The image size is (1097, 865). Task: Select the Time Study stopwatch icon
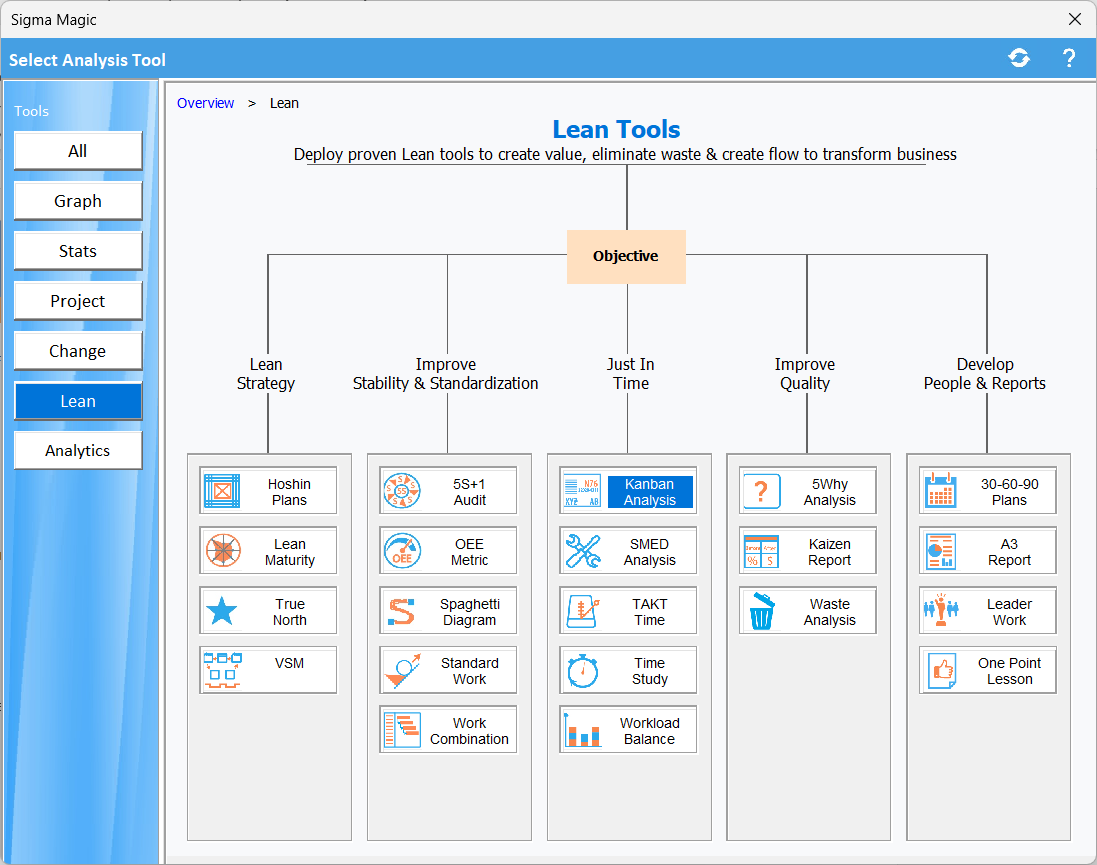[x=582, y=670]
